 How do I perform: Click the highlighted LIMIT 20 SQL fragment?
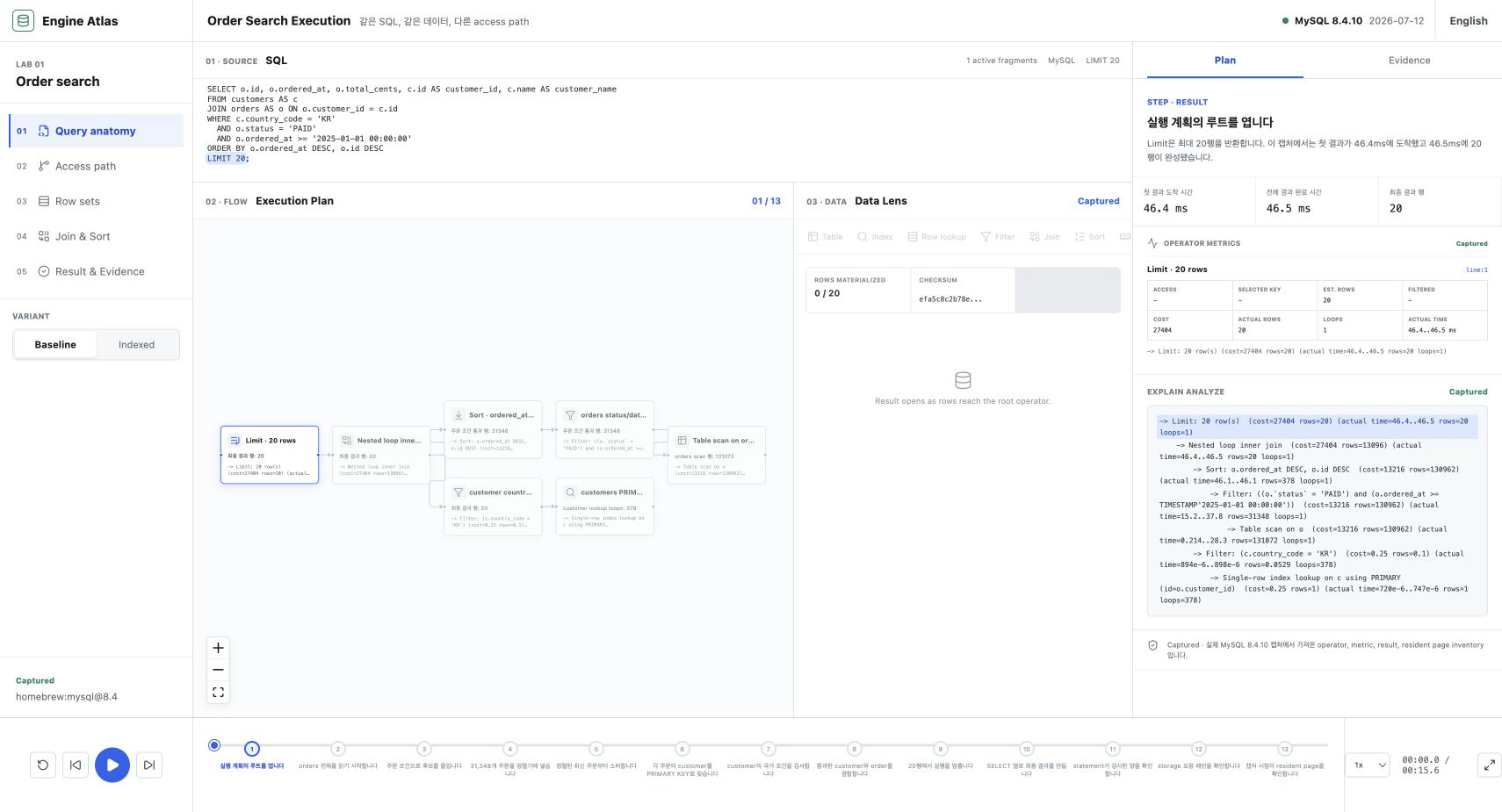tap(227, 158)
